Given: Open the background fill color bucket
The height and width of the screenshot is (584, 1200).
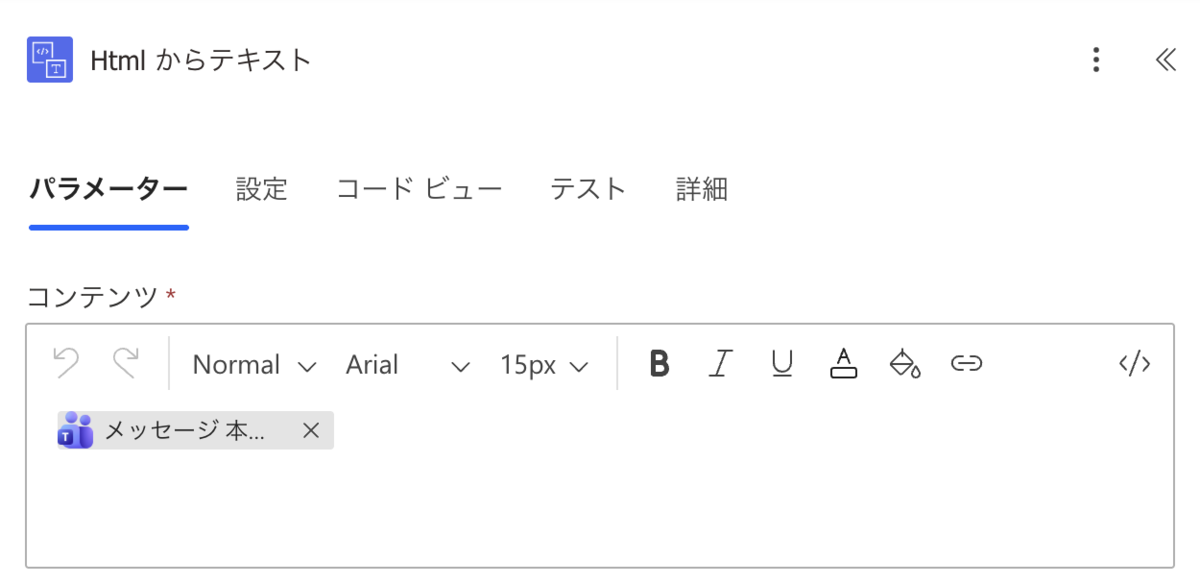Looking at the screenshot, I should 905,364.
